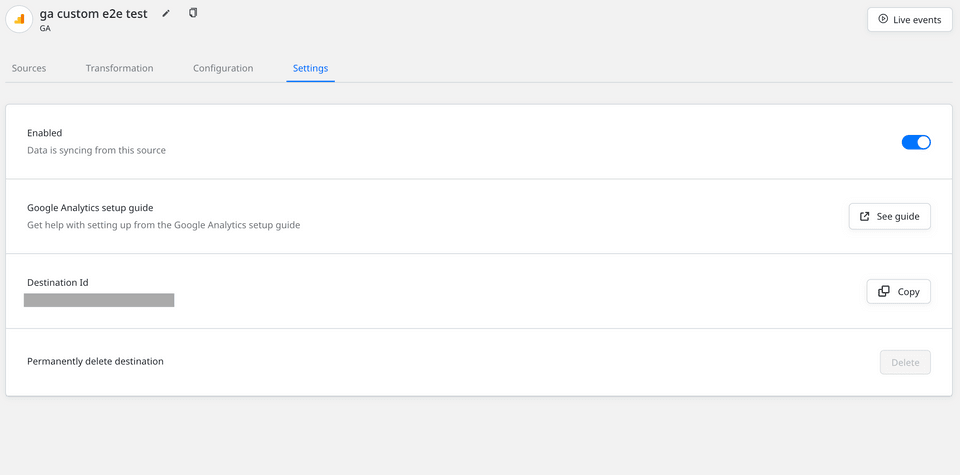
Task: Open Live events viewer
Action: [909, 19]
